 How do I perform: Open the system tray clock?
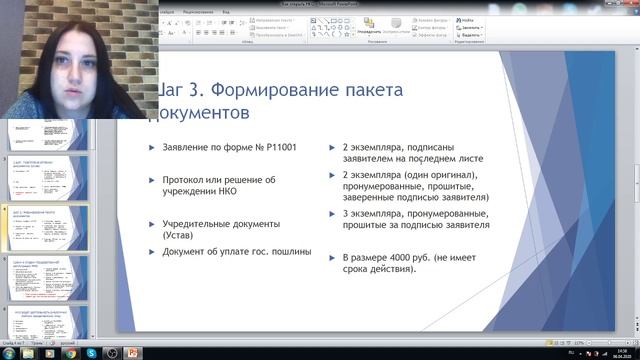tap(622, 353)
